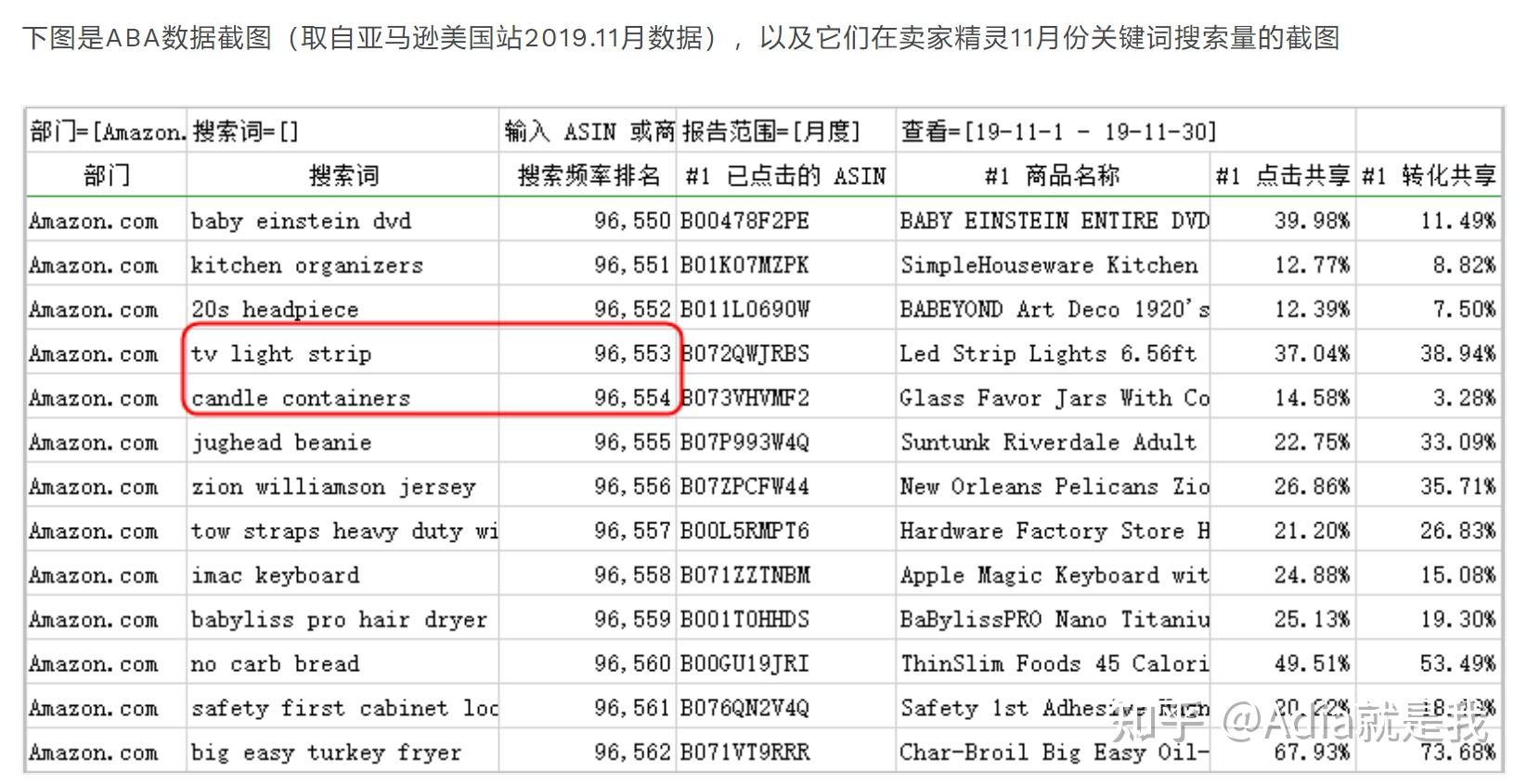1527x784 pixels.
Task: Click ASIN B07P993W4Q
Action: [744, 443]
